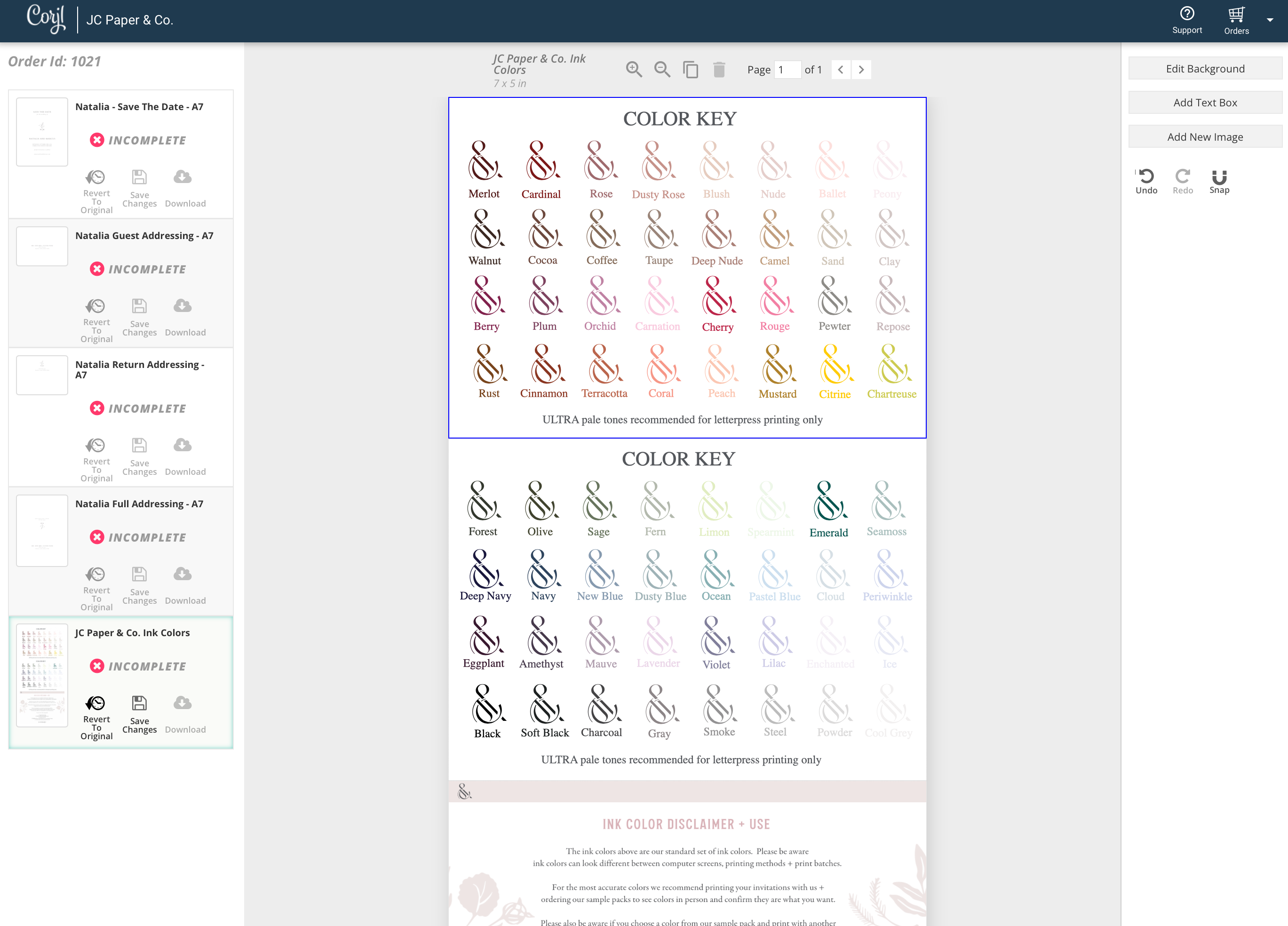The height and width of the screenshot is (926, 1288).
Task: Click the Edit Background button
Action: click(x=1205, y=68)
